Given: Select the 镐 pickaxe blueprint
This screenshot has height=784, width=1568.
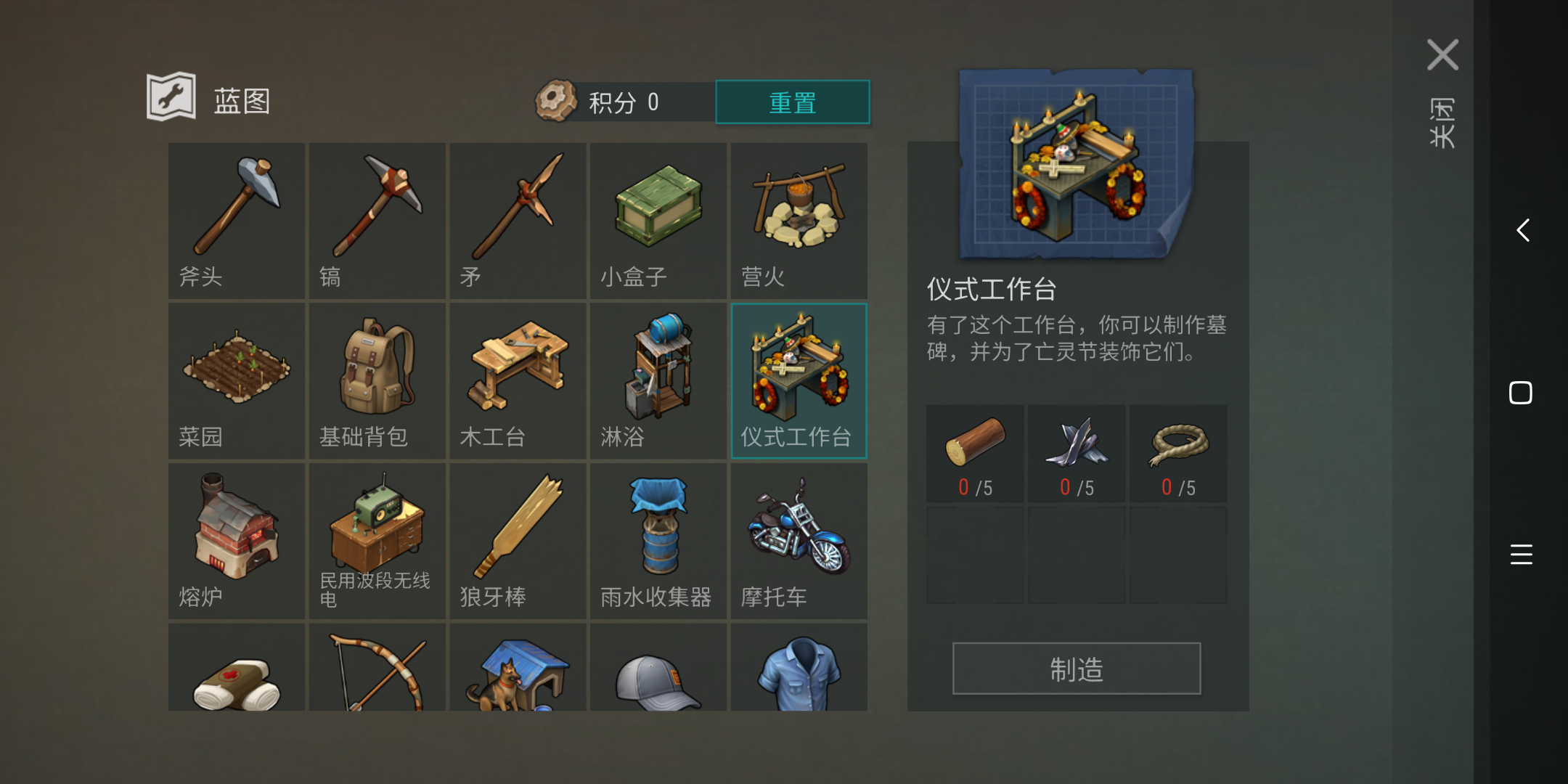Looking at the screenshot, I should click(377, 221).
